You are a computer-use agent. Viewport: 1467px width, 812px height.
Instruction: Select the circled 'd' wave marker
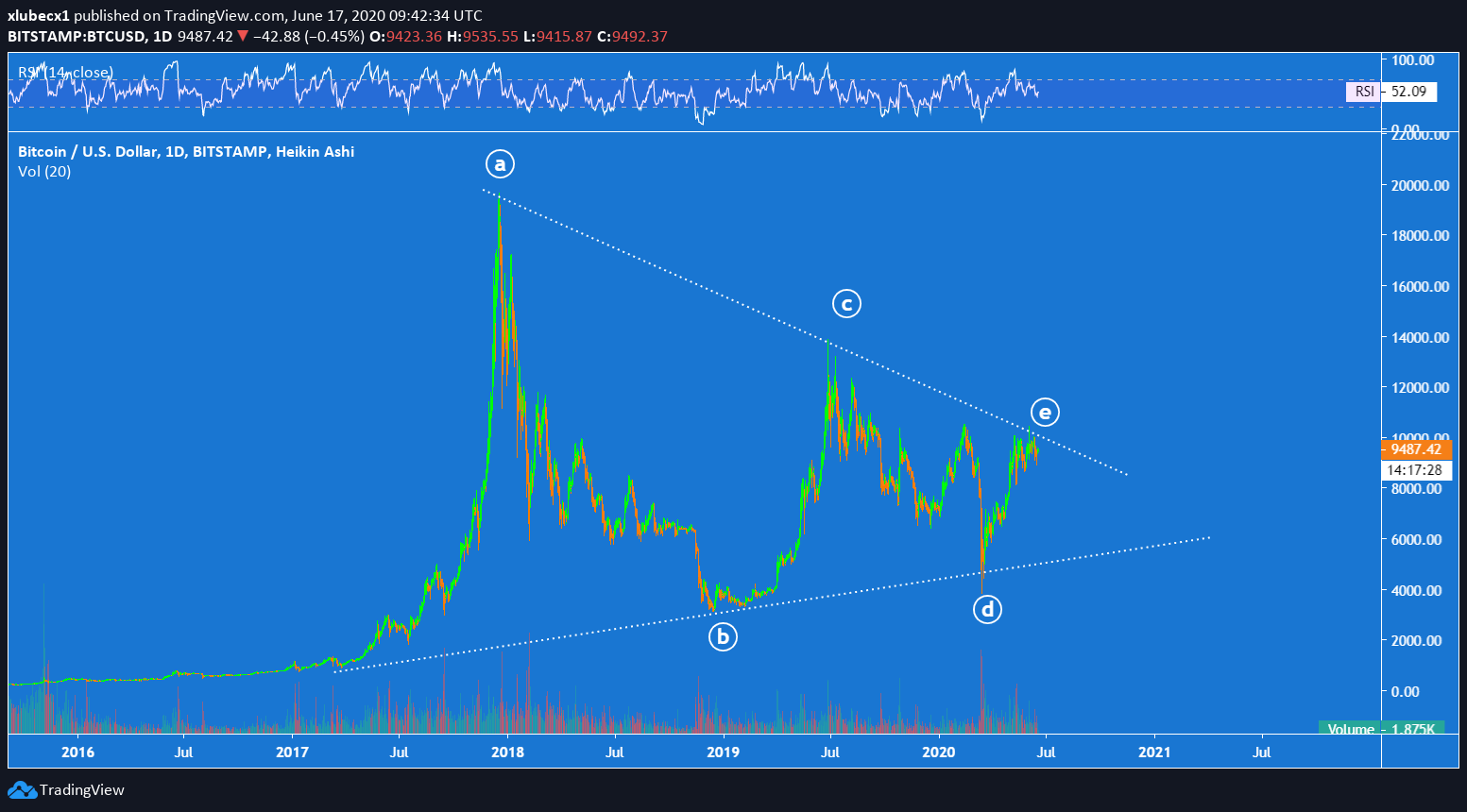[x=987, y=610]
